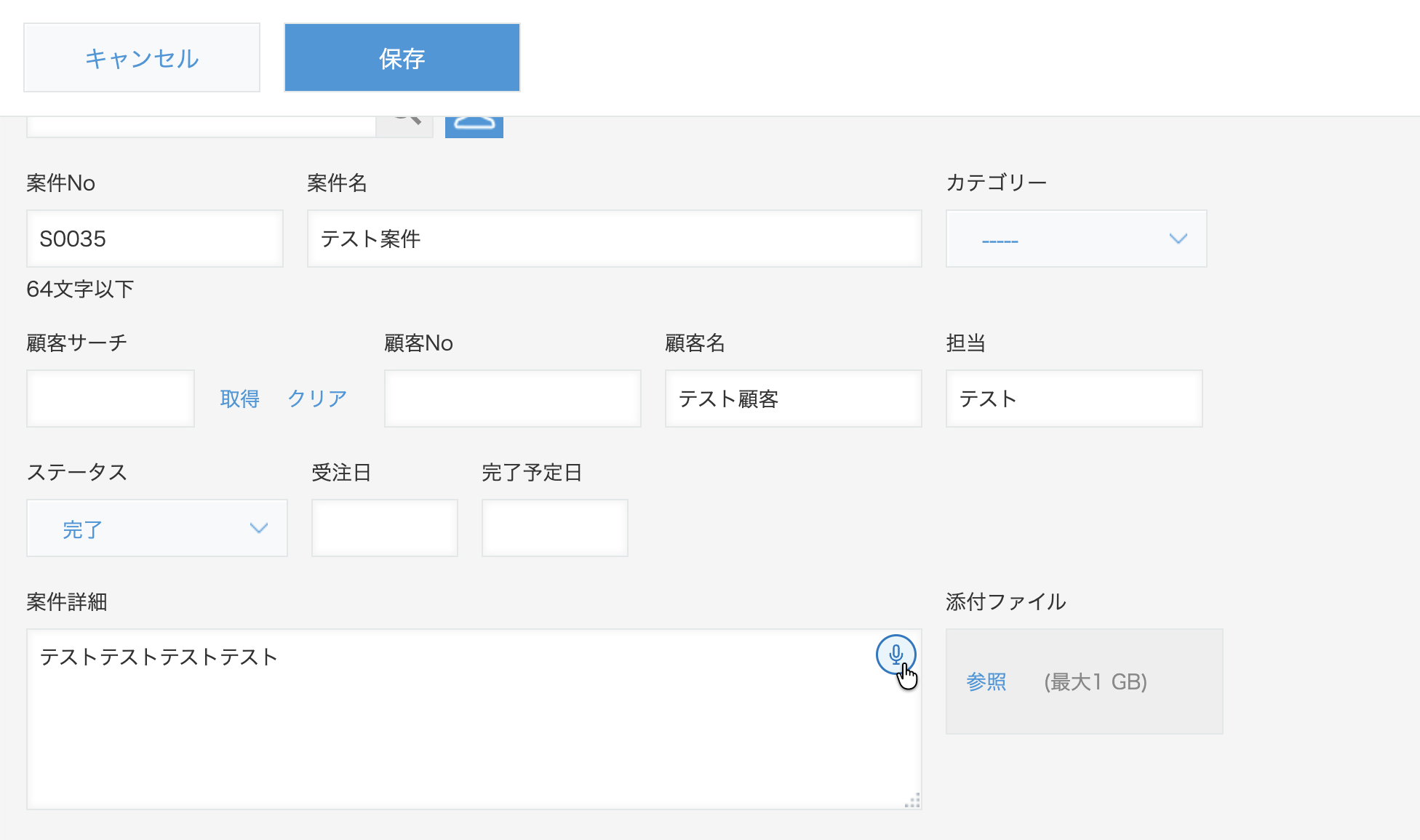
Task: Click the 完了予定日 date field
Action: (x=555, y=528)
